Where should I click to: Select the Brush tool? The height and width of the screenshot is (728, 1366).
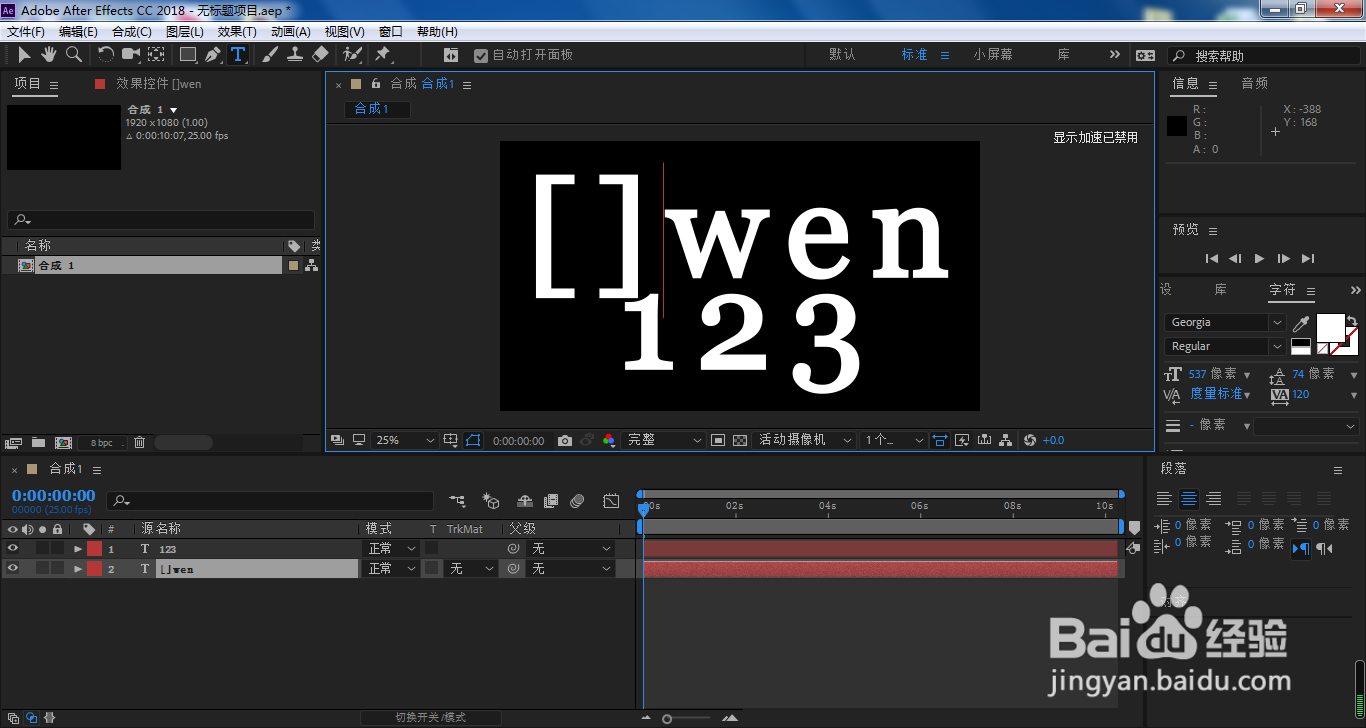(x=270, y=55)
